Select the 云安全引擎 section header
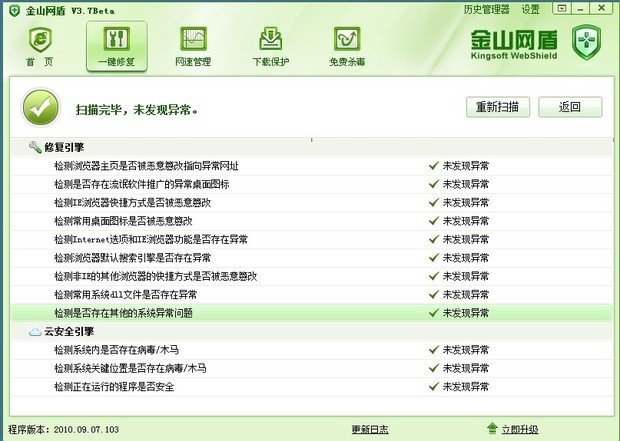This screenshot has height=441, width=620. [312, 331]
